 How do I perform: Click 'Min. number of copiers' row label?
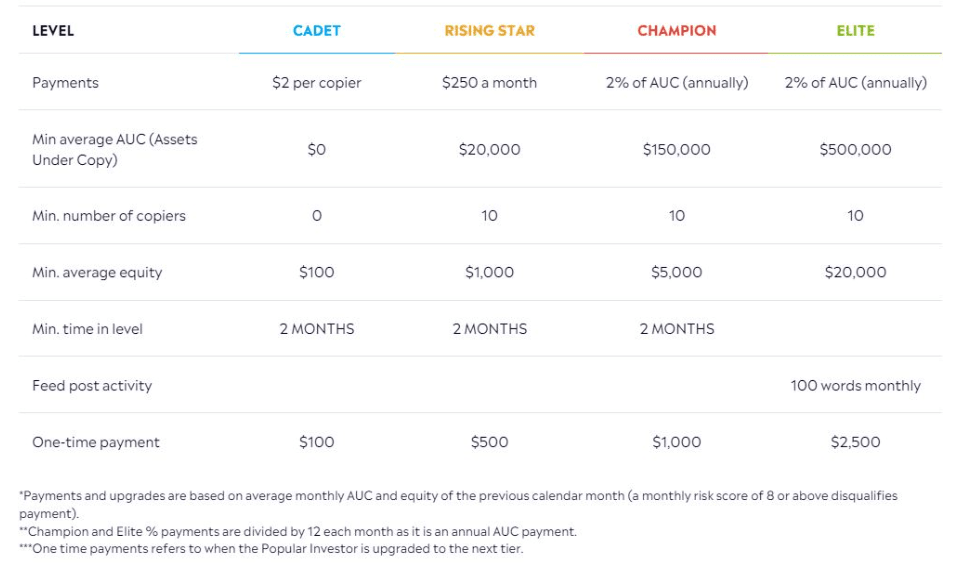coord(108,216)
